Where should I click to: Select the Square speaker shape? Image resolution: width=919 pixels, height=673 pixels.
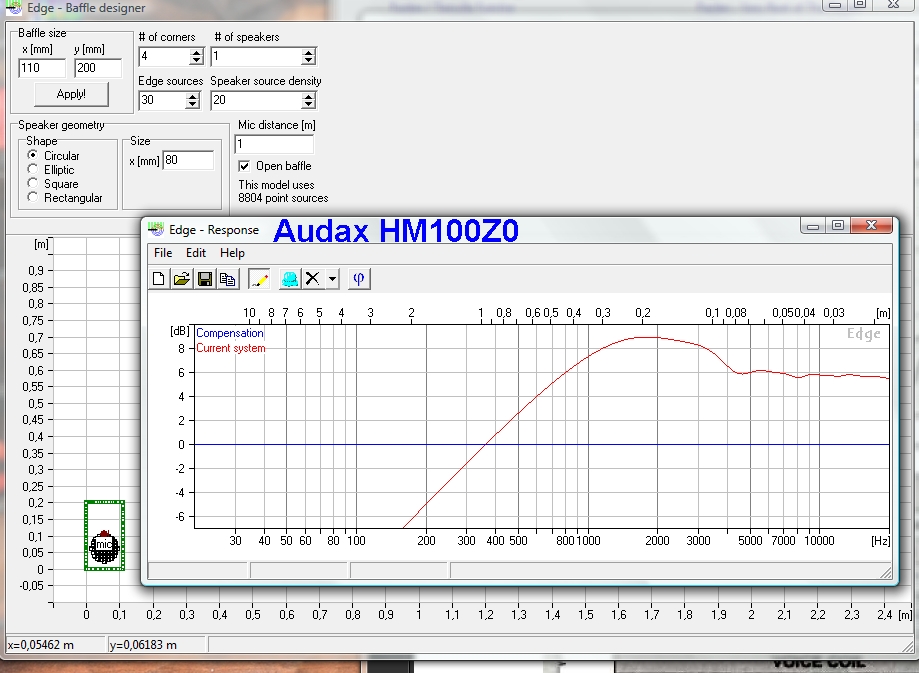(33, 183)
